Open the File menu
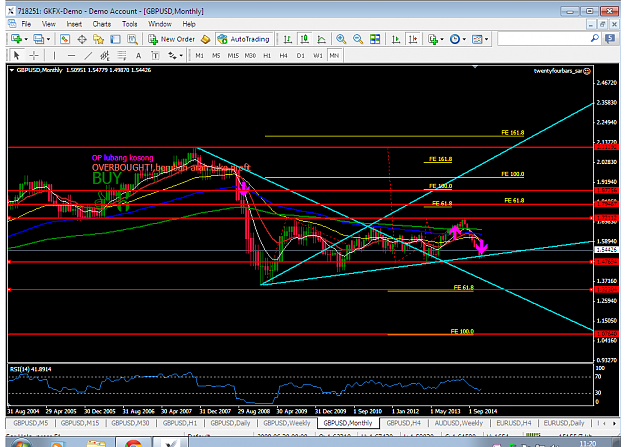This screenshot has width=625, height=447. coord(26,24)
